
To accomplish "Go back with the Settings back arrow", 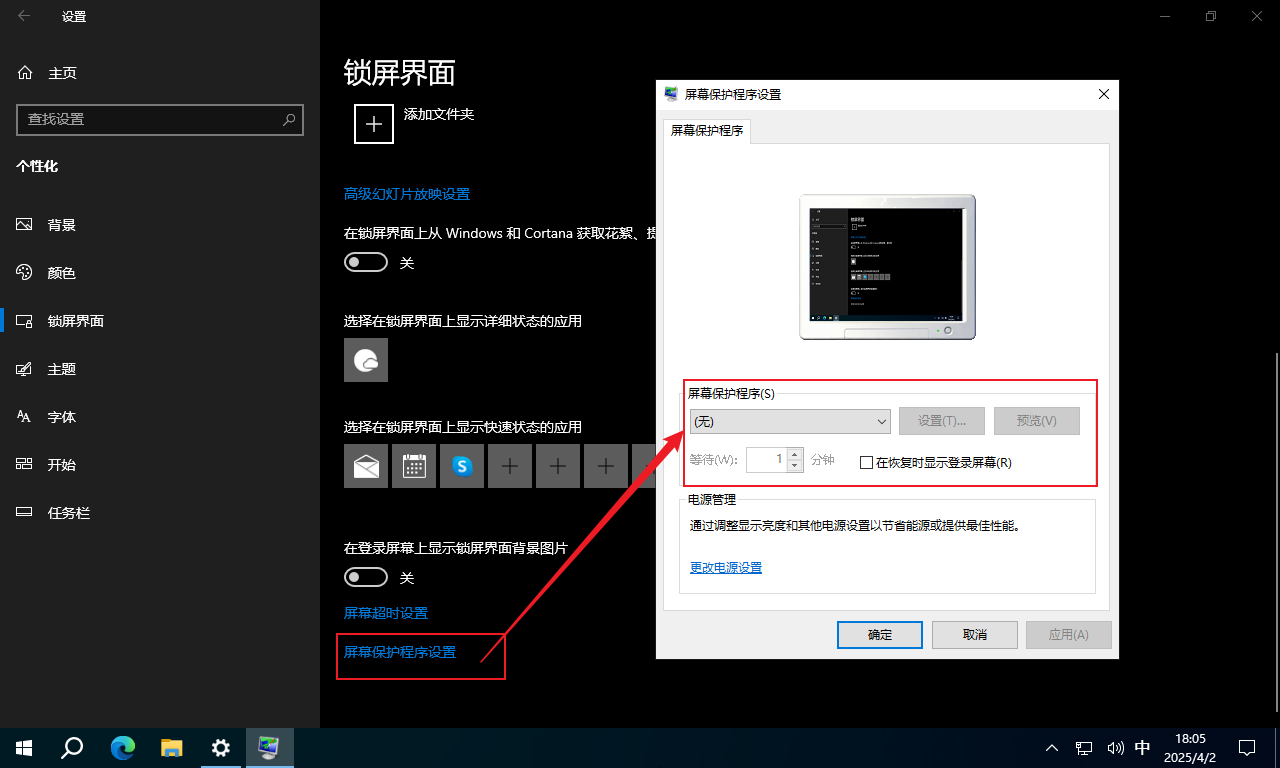I will point(24,16).
